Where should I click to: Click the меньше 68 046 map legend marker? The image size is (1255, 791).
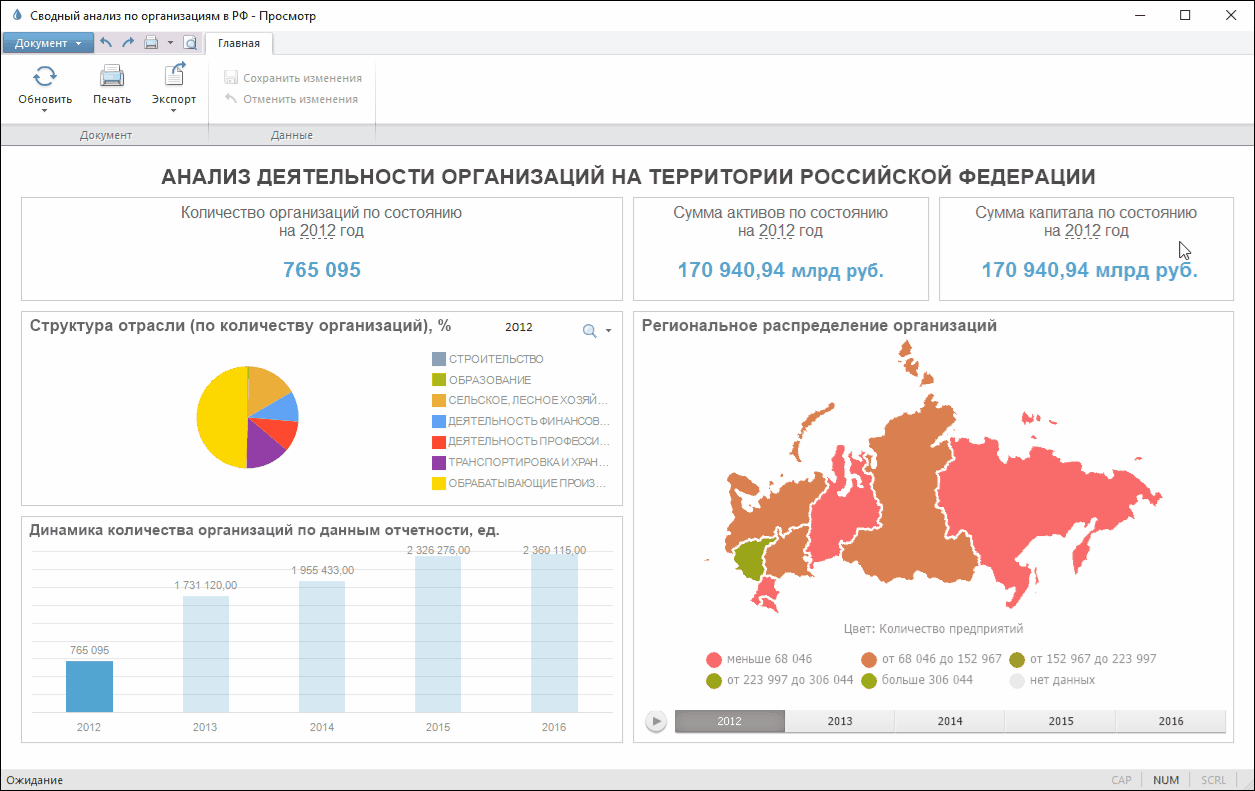[x=713, y=660]
